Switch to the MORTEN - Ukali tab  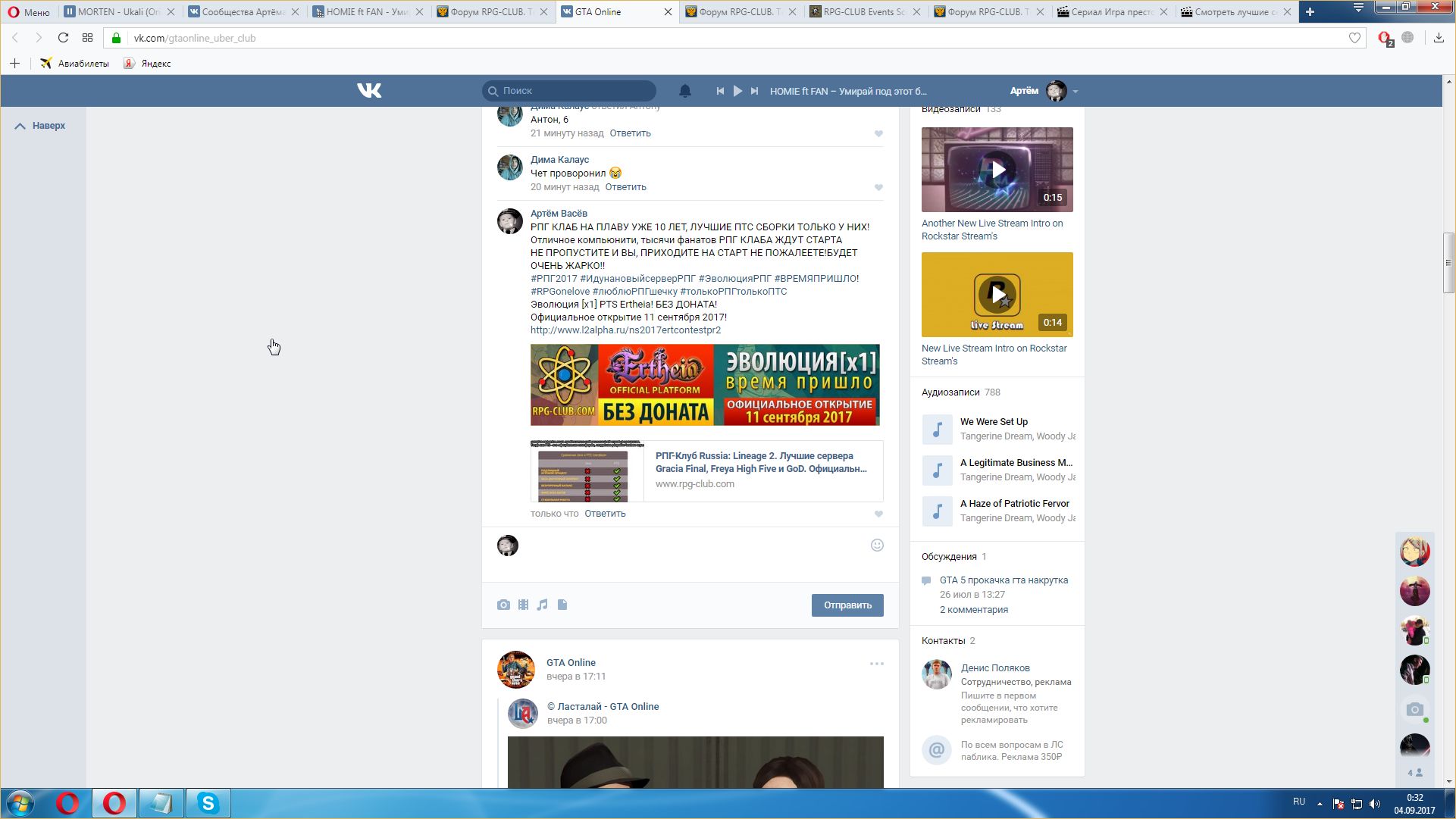point(119,12)
